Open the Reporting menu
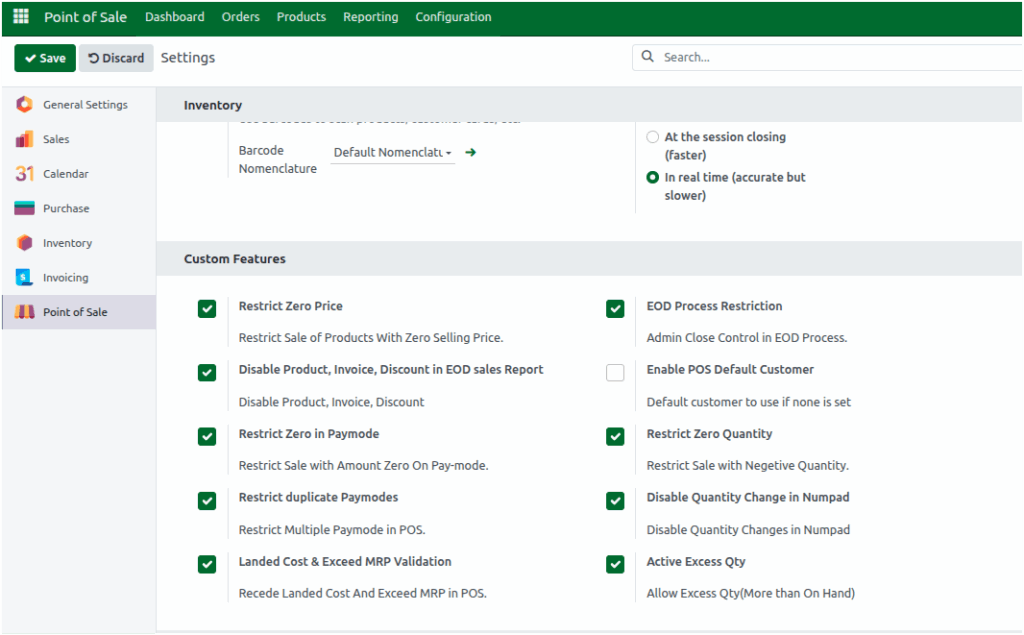This screenshot has width=1024, height=635. click(x=370, y=17)
